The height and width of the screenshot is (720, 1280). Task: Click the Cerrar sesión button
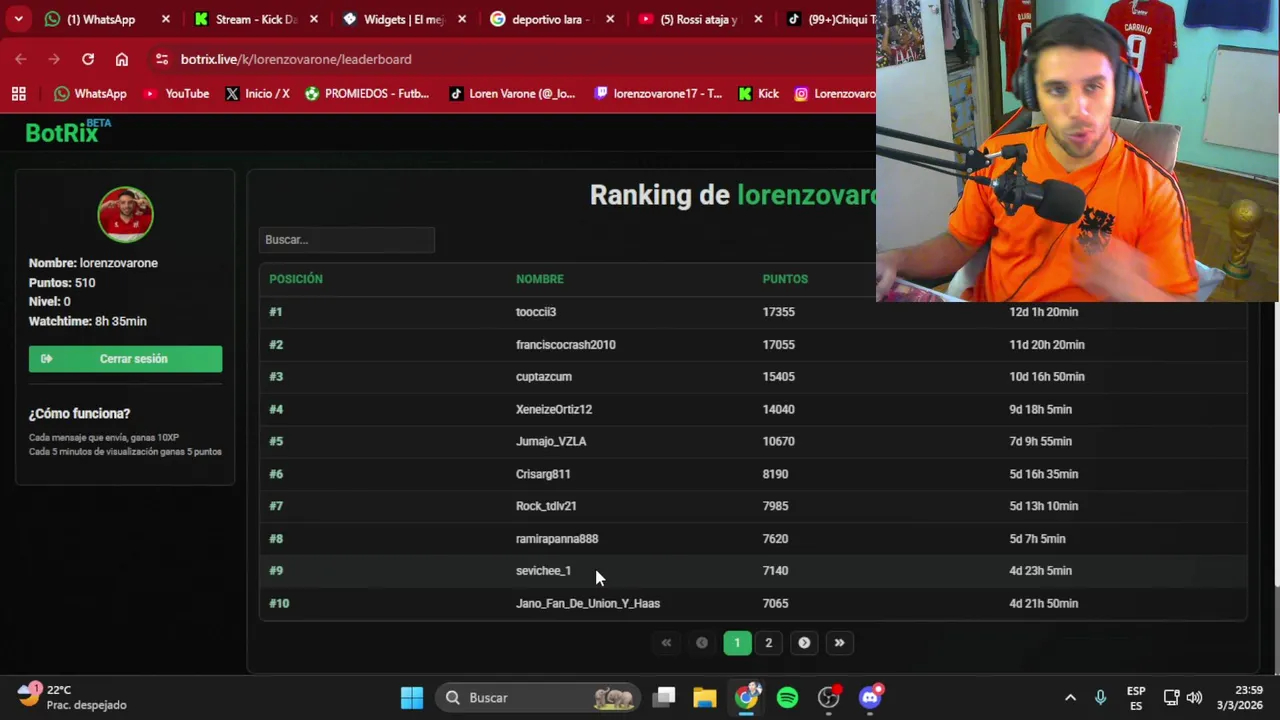click(125, 359)
